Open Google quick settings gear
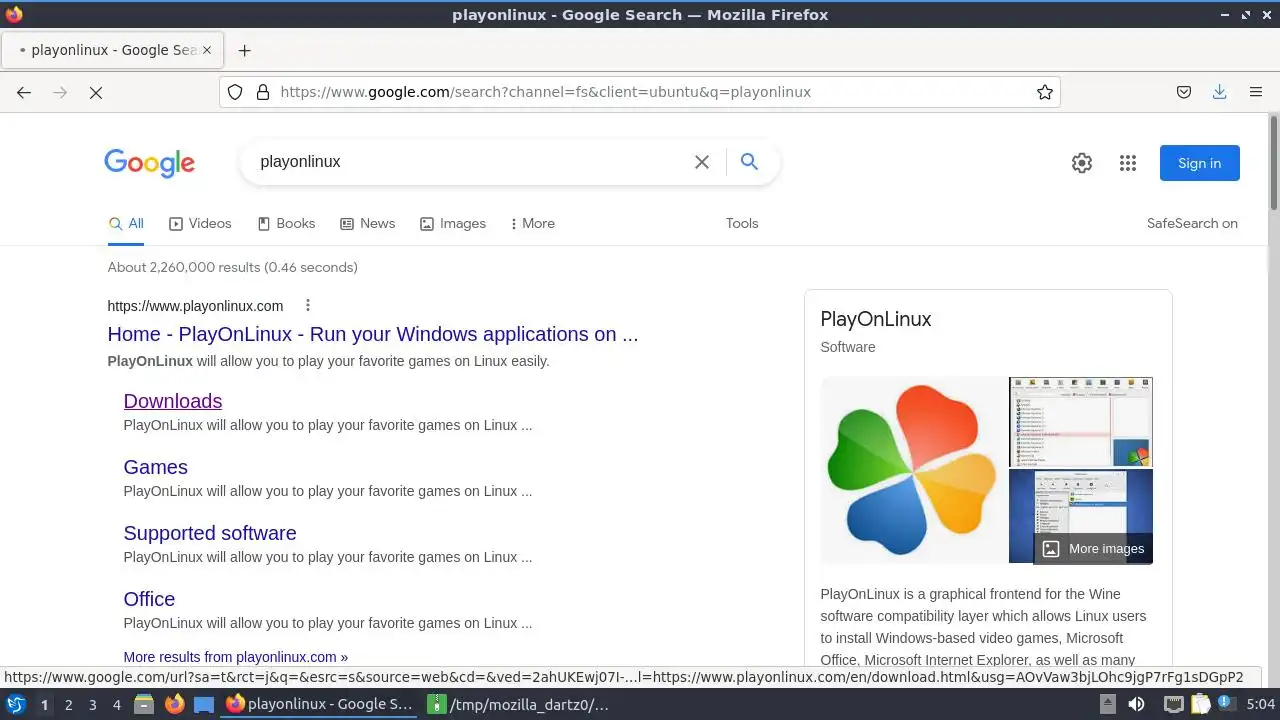 click(x=1082, y=163)
